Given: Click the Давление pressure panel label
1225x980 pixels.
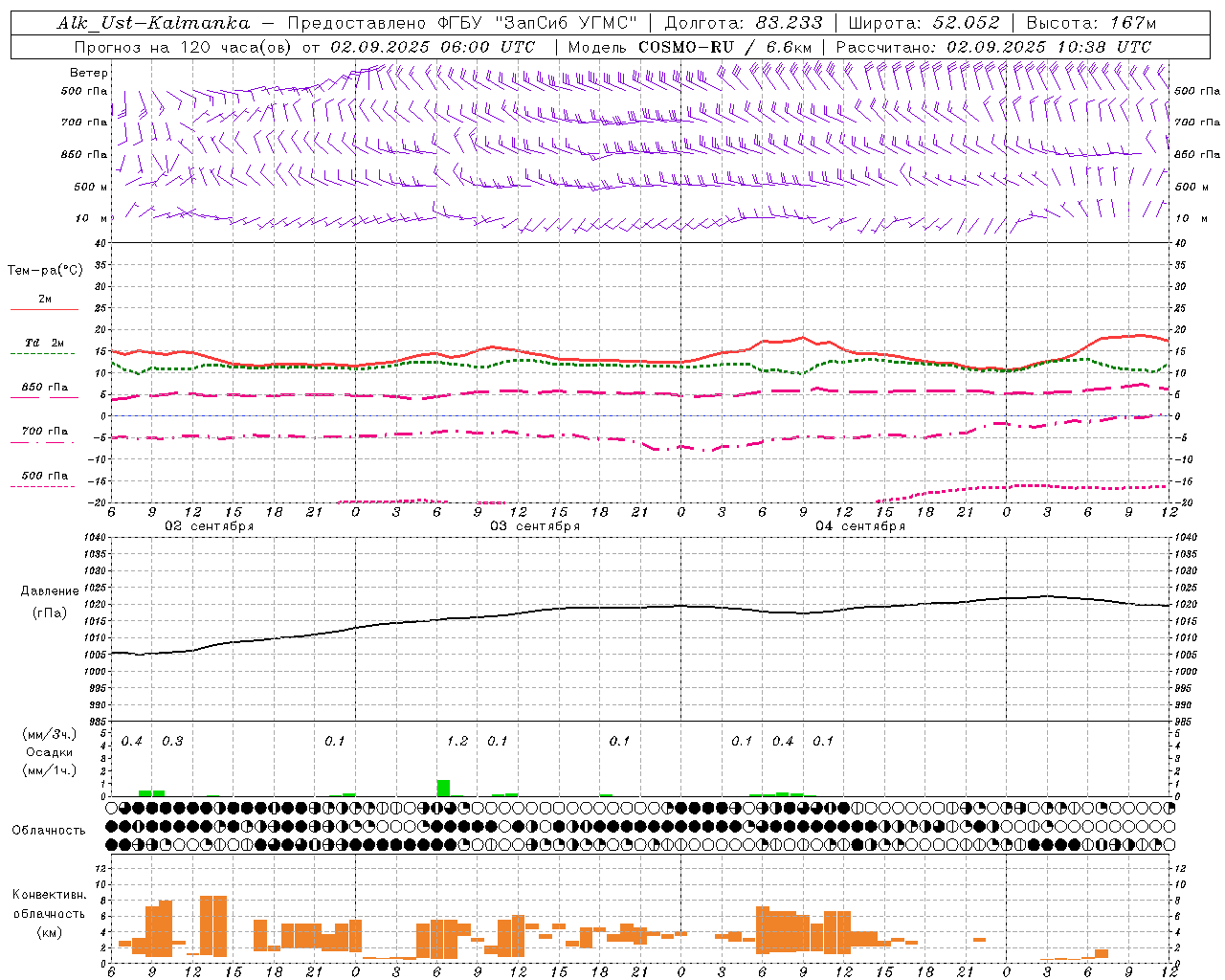Looking at the screenshot, I should click(x=50, y=591).
